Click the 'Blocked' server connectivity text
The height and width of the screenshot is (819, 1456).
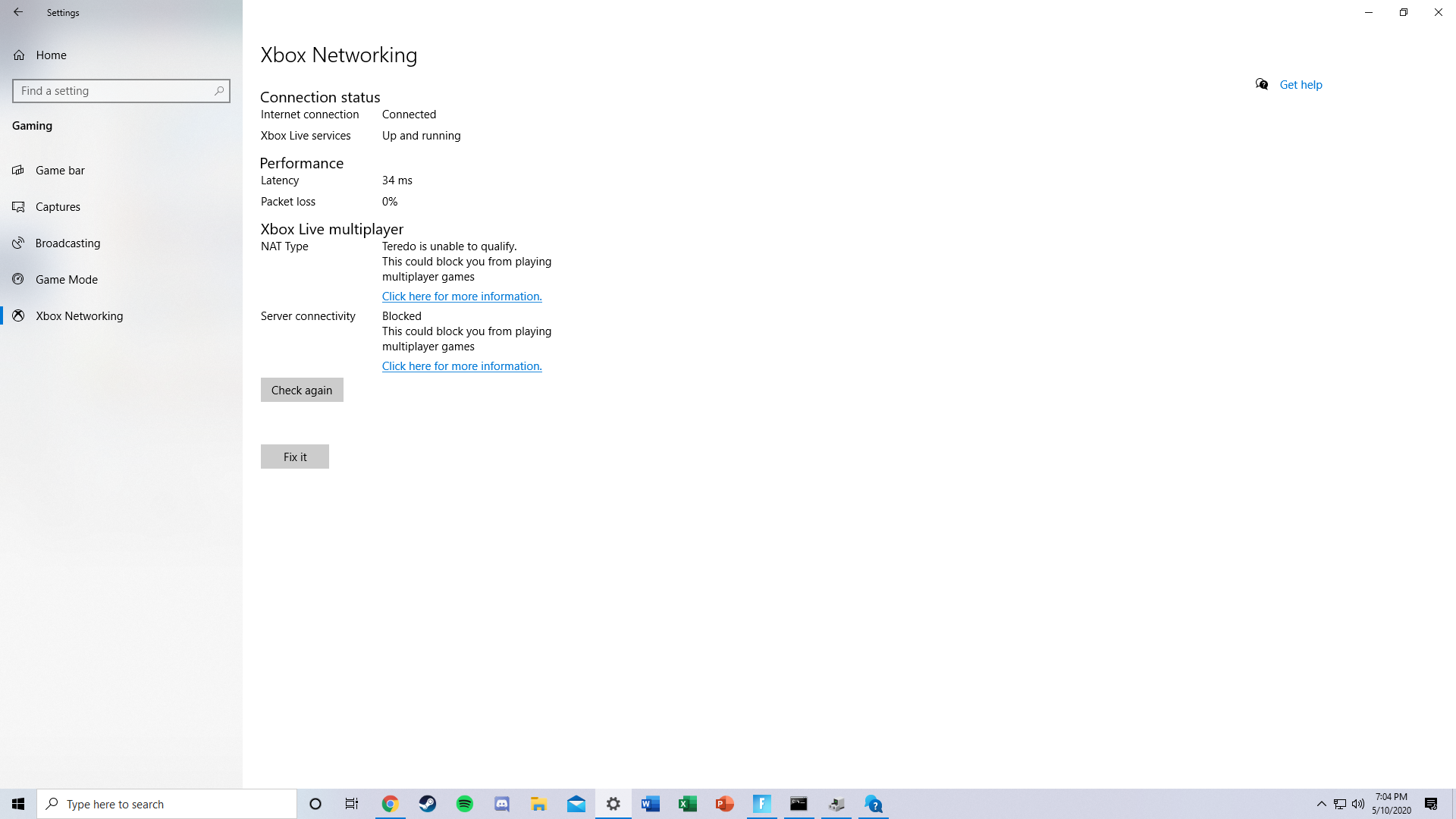coord(402,316)
